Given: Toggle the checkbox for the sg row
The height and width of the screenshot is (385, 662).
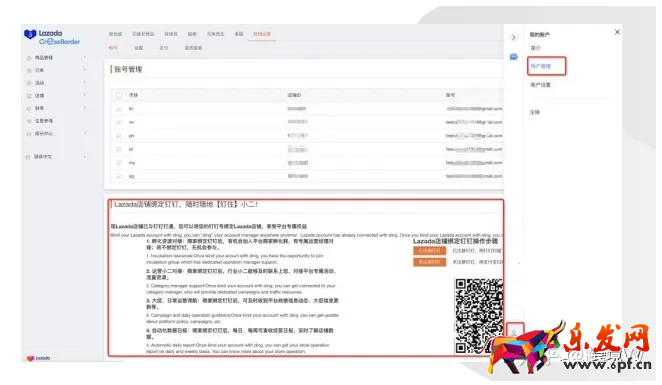Looking at the screenshot, I should 119,176.
